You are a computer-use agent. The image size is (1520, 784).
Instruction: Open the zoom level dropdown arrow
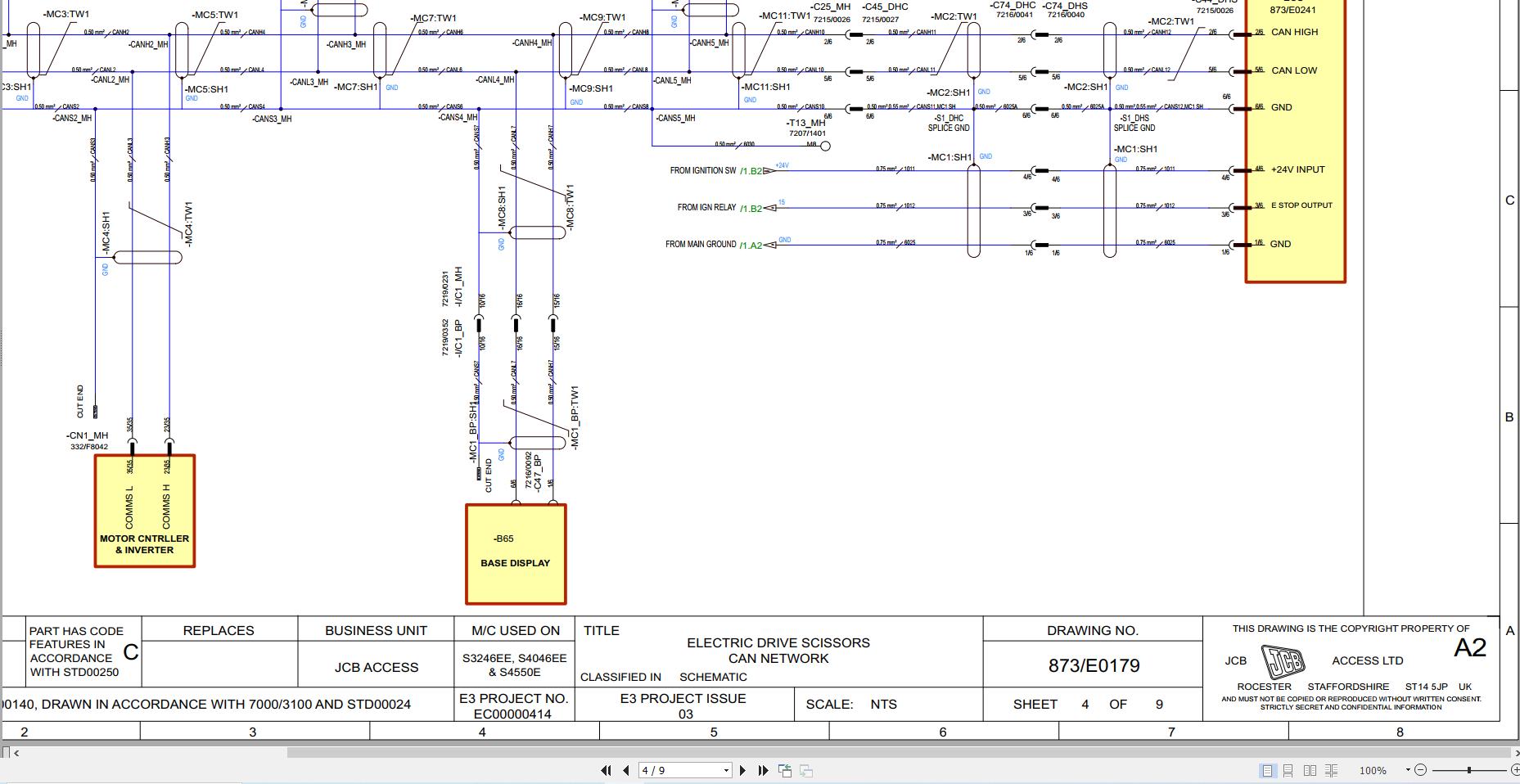coord(1408,770)
